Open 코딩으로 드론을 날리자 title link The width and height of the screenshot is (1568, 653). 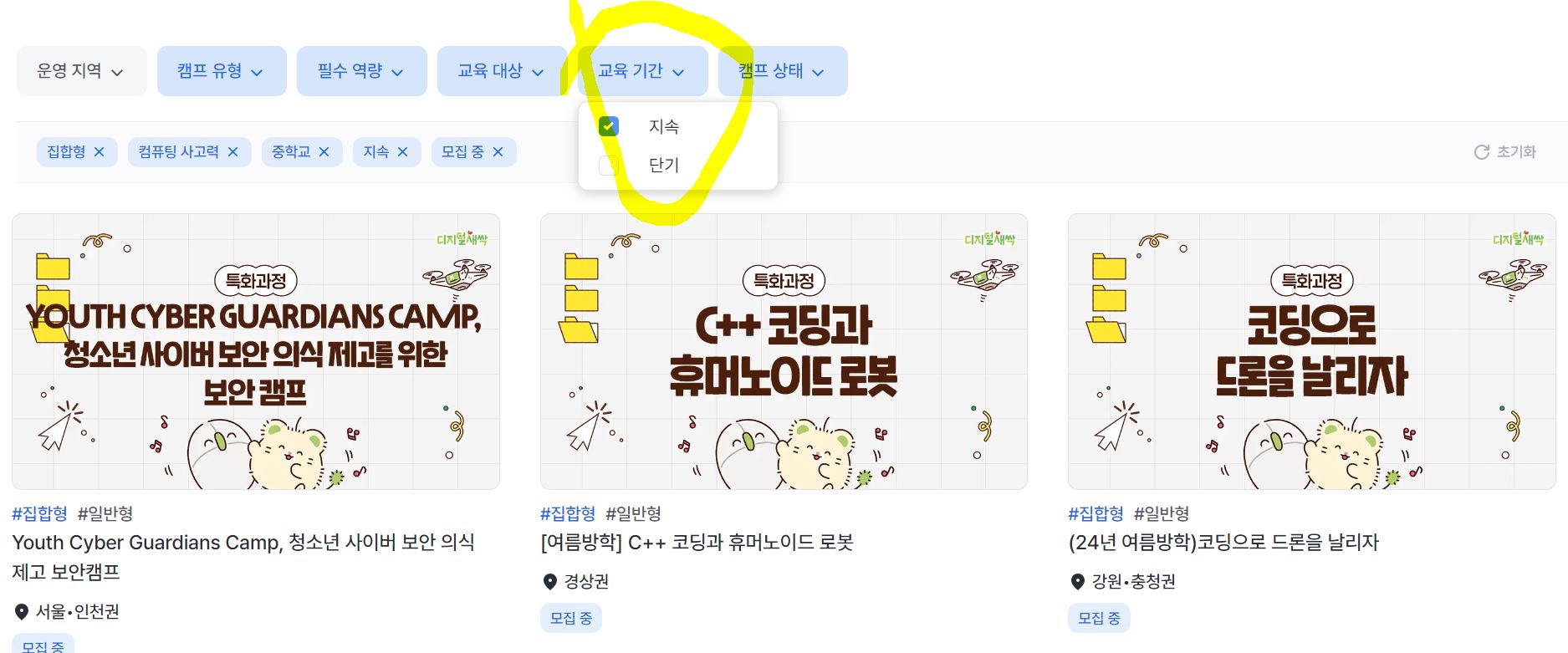click(x=1223, y=543)
